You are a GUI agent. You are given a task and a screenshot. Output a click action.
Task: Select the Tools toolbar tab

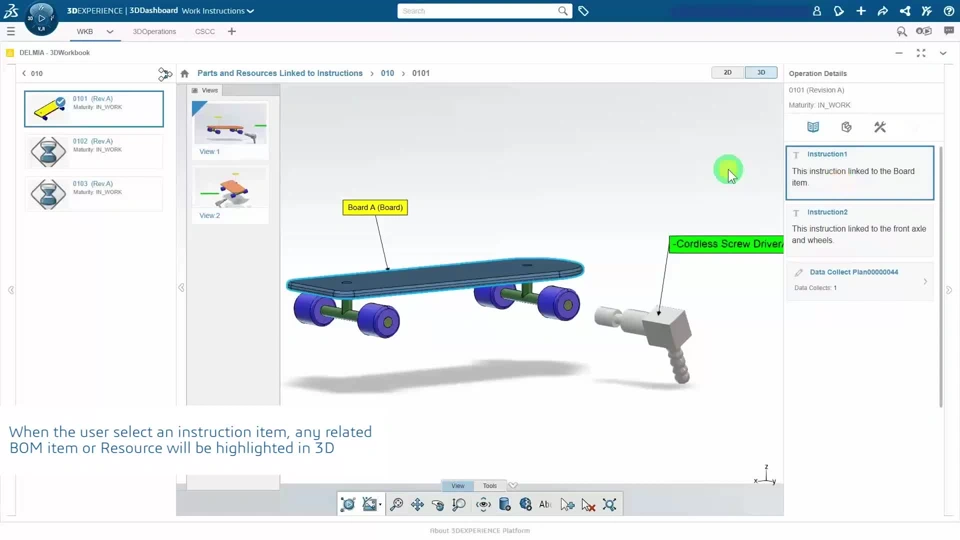(490, 486)
